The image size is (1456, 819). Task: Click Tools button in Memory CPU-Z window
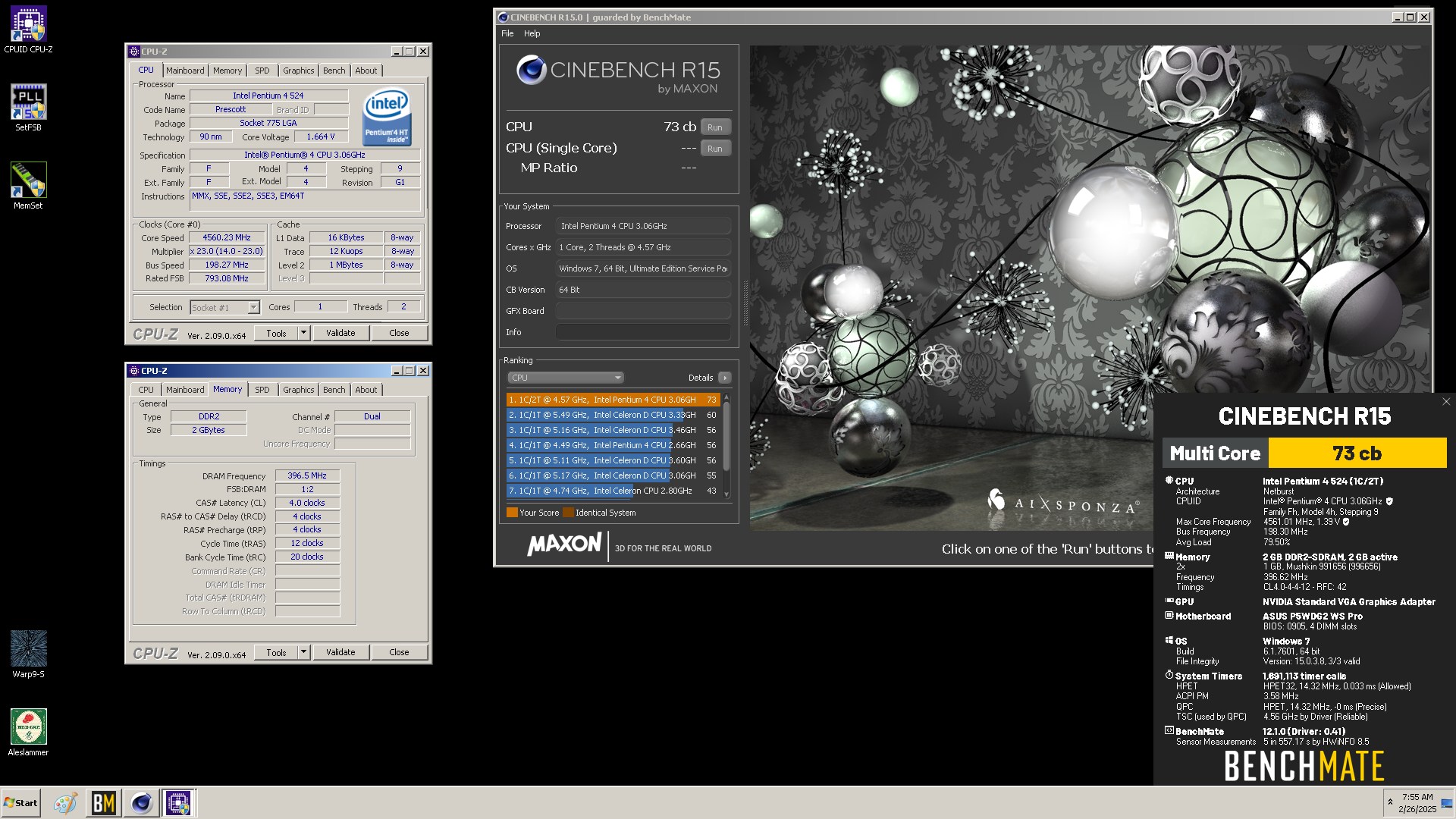coord(276,652)
